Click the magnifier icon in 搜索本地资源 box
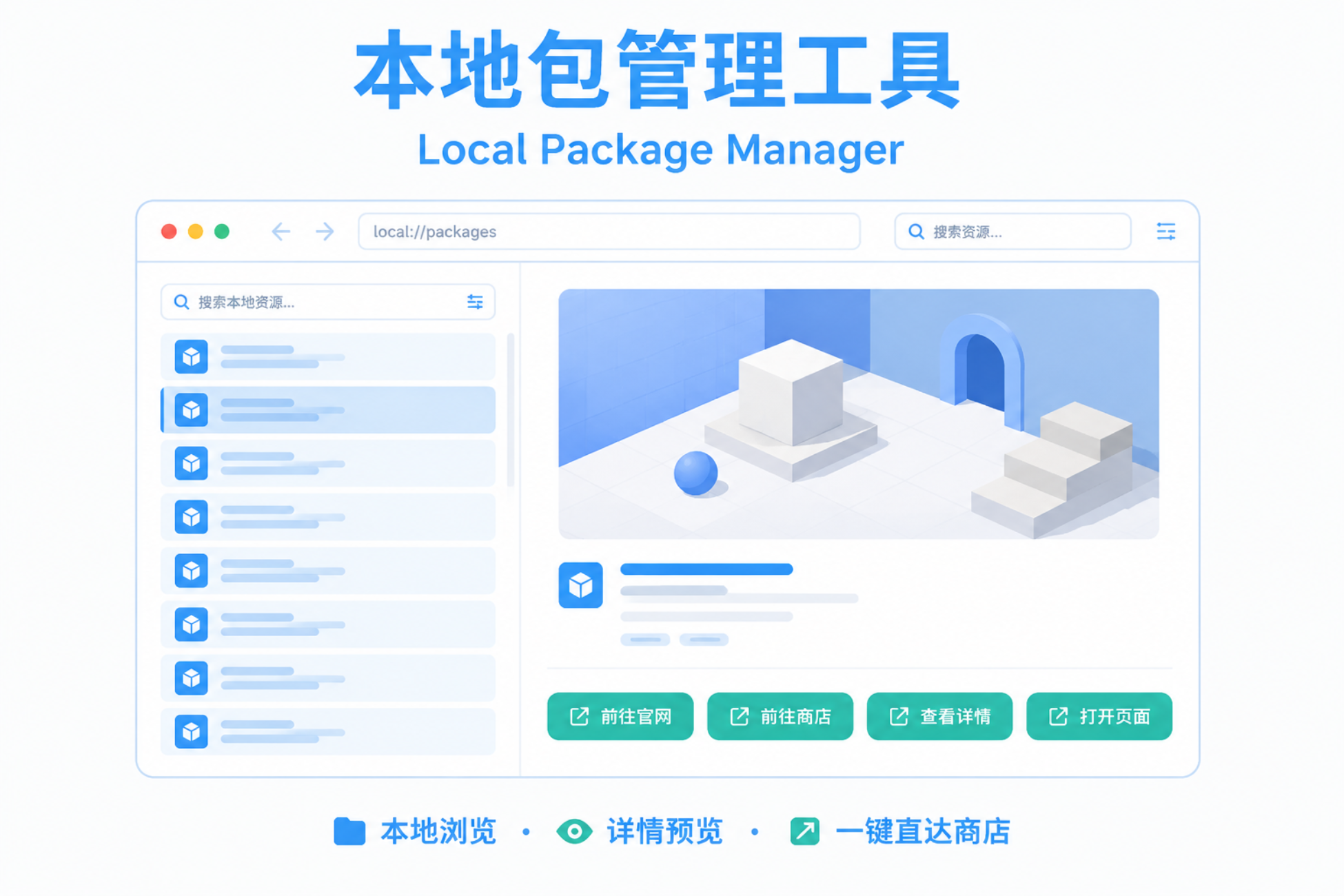1344x896 pixels. (181, 302)
